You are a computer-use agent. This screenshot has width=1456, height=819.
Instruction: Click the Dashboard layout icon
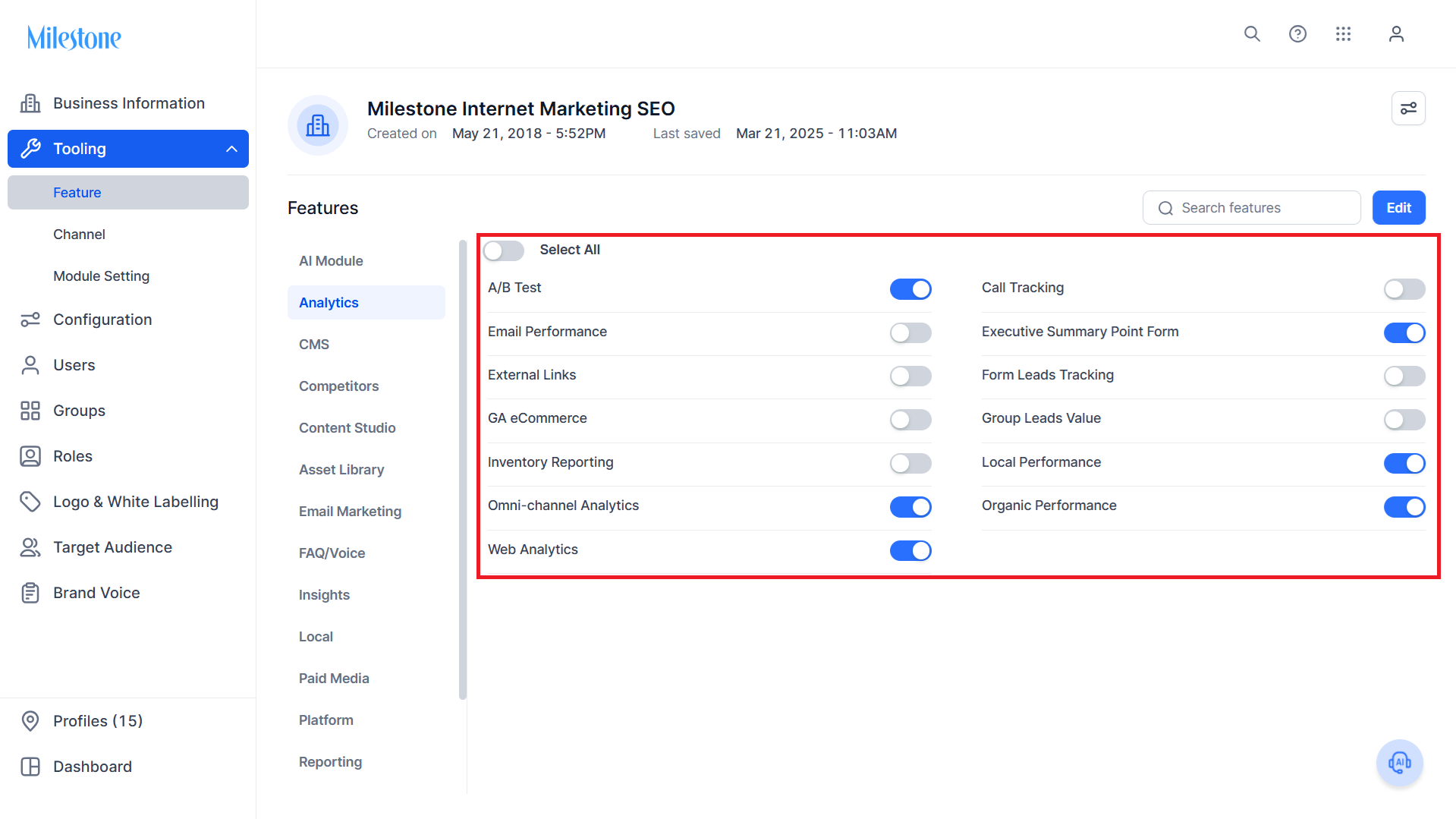click(30, 767)
